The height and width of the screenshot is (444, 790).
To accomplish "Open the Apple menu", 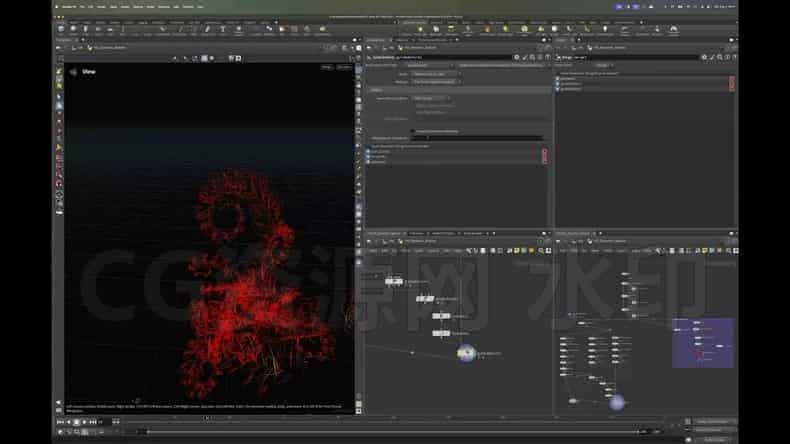I will (x=56, y=7).
